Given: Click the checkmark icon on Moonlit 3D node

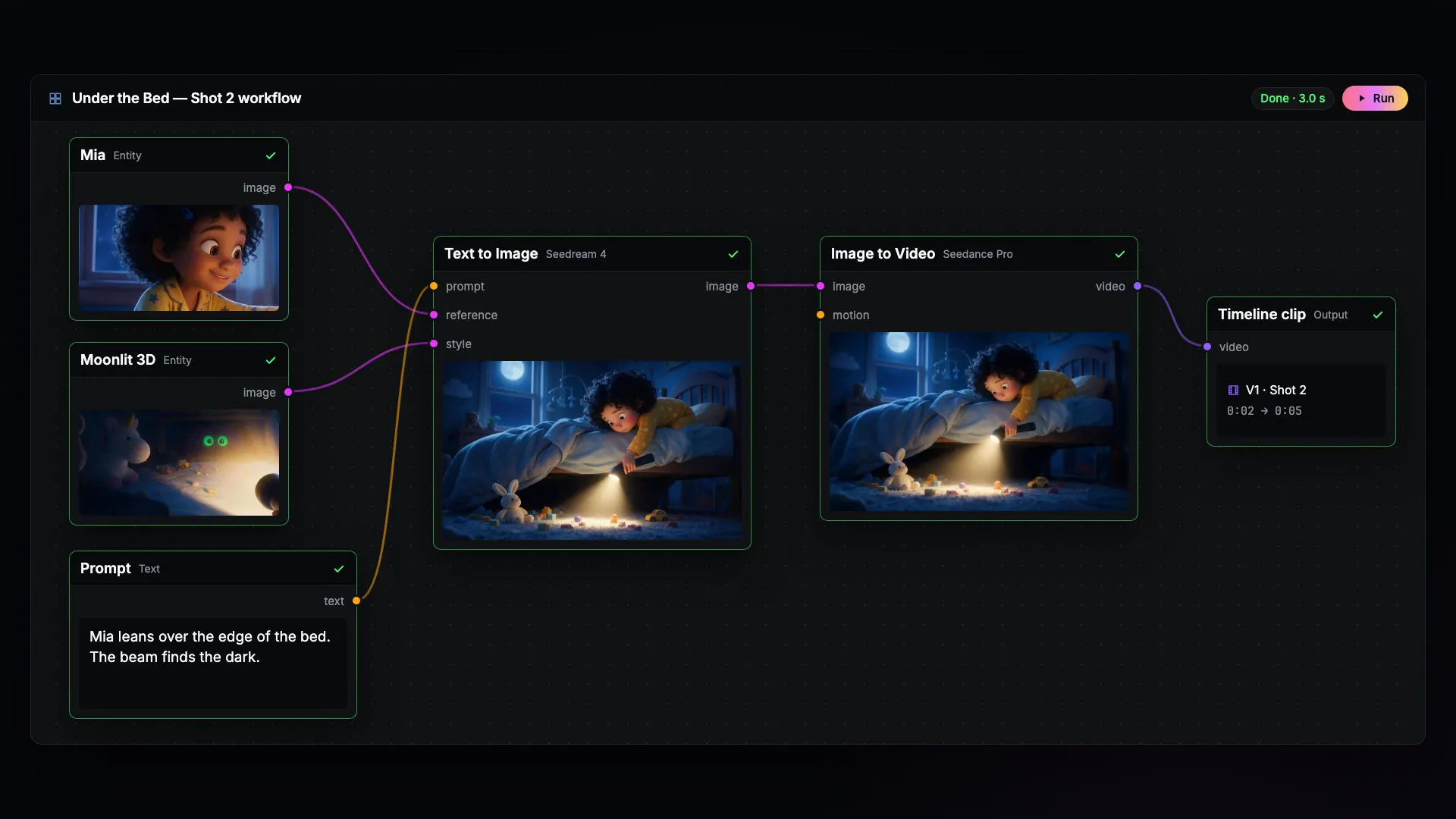Looking at the screenshot, I should pos(271,360).
